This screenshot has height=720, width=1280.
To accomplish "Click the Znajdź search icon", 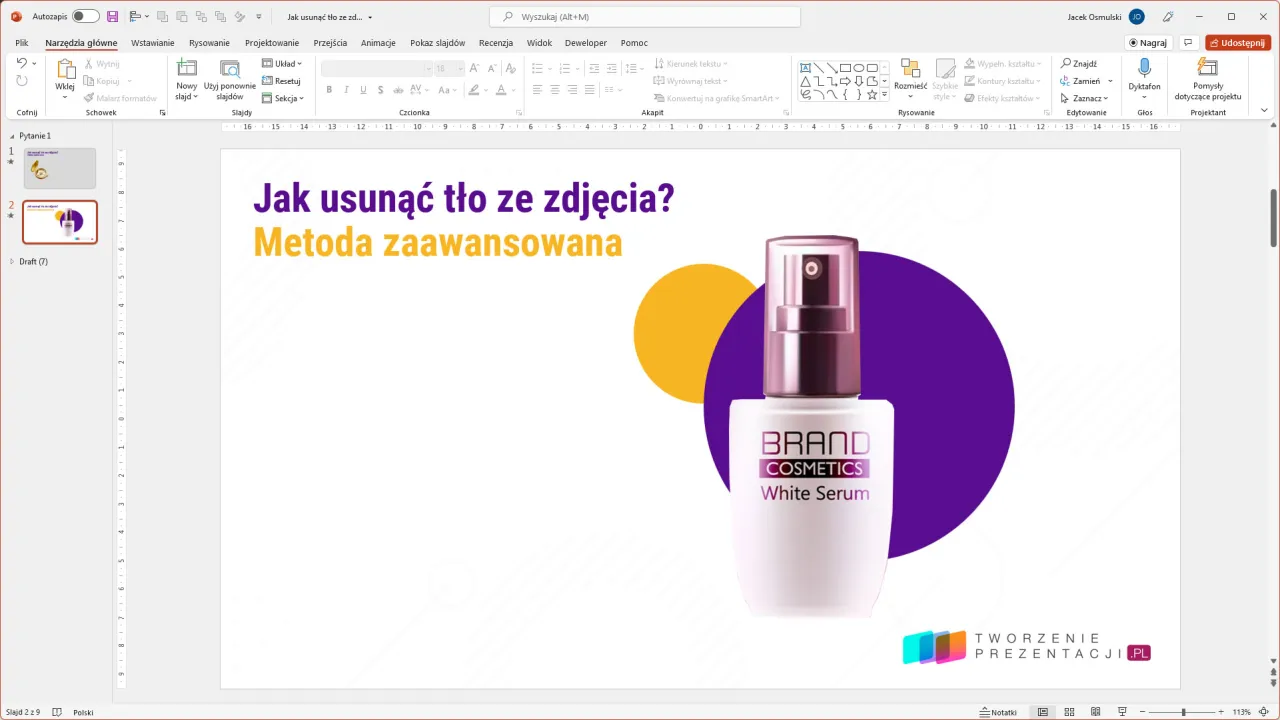I will [1068, 62].
